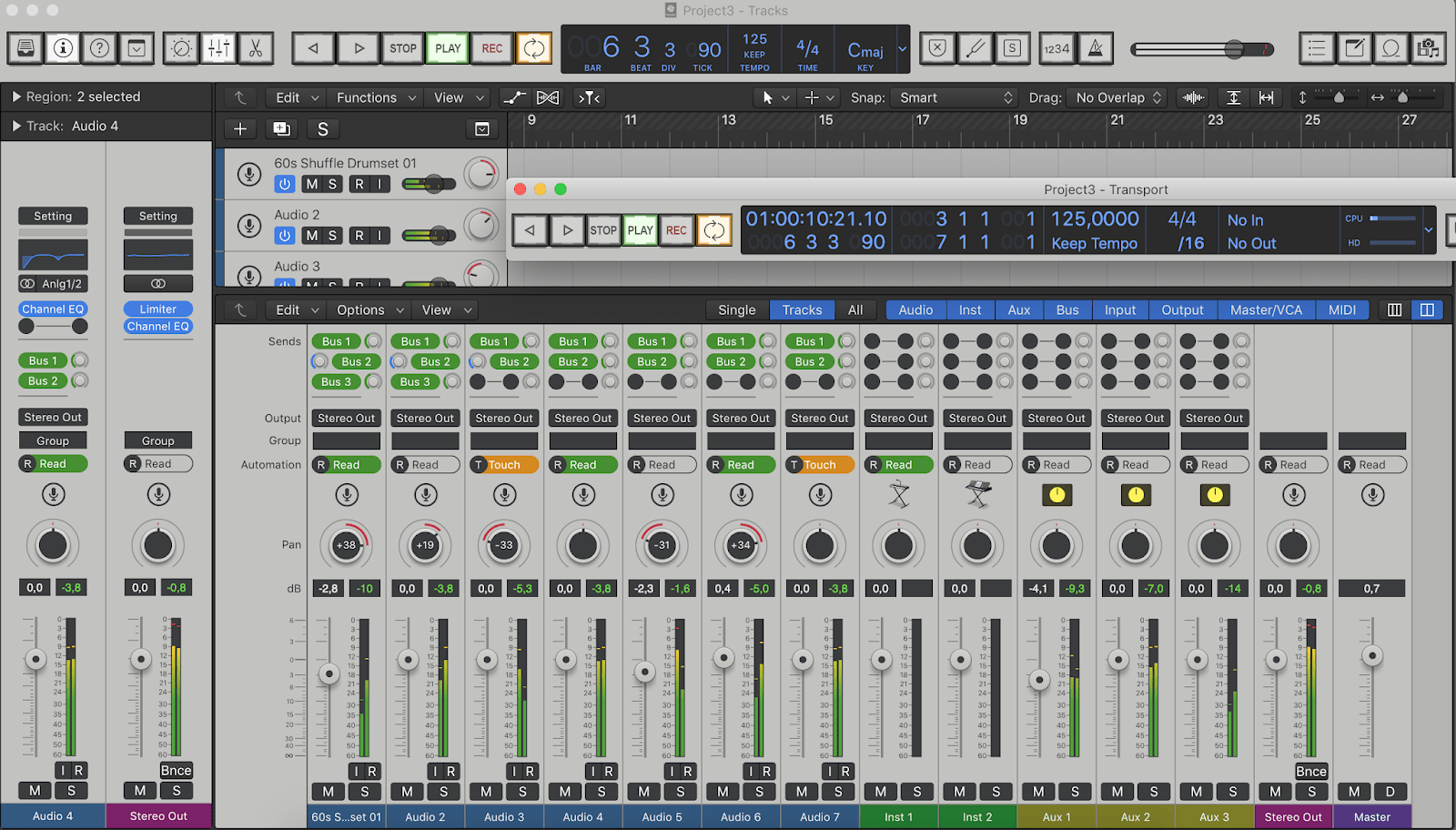The image size is (1456, 830).
Task: Click the Smart Controls dial icon
Action: [x=181, y=48]
